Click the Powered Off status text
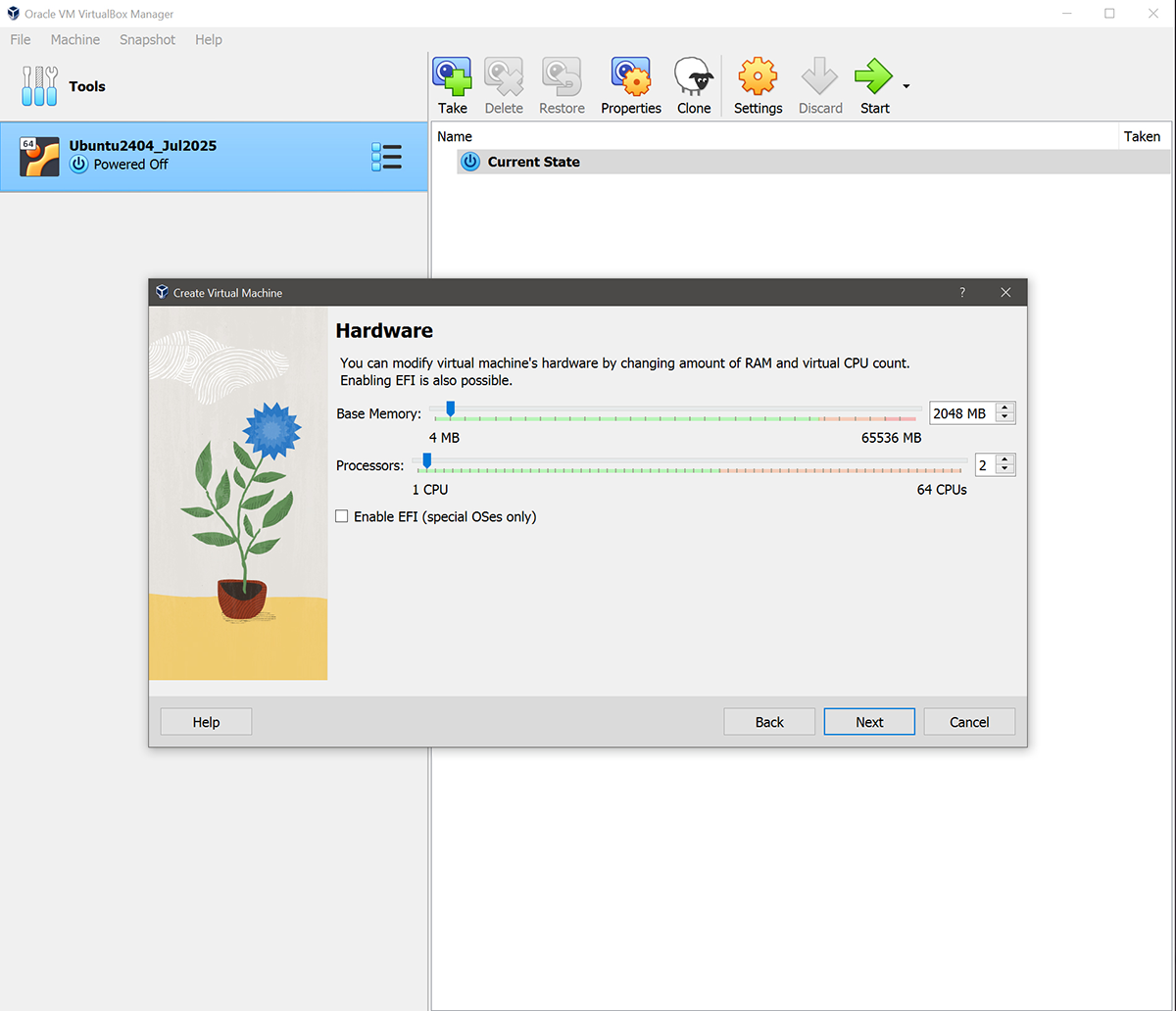 (130, 165)
